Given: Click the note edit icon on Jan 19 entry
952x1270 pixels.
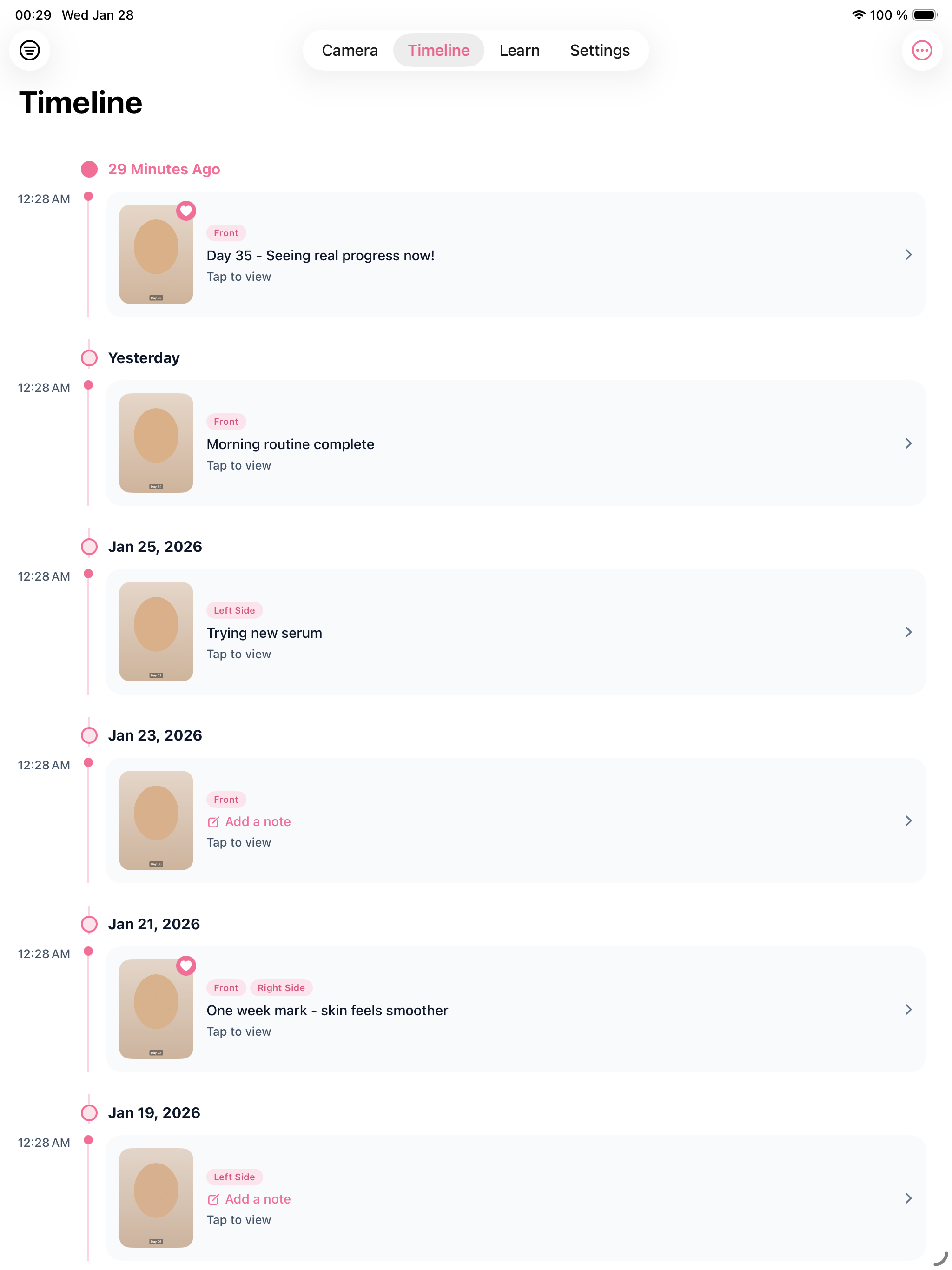Looking at the screenshot, I should click(213, 1199).
